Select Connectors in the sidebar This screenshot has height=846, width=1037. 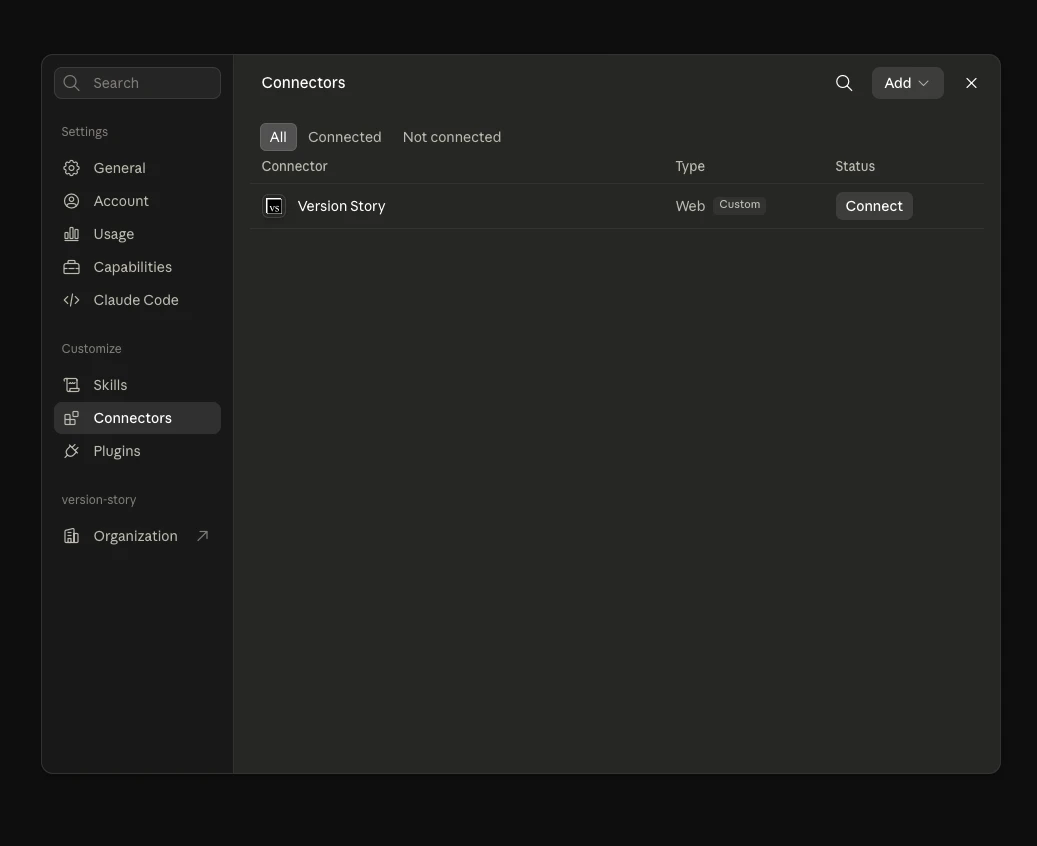tap(138, 418)
